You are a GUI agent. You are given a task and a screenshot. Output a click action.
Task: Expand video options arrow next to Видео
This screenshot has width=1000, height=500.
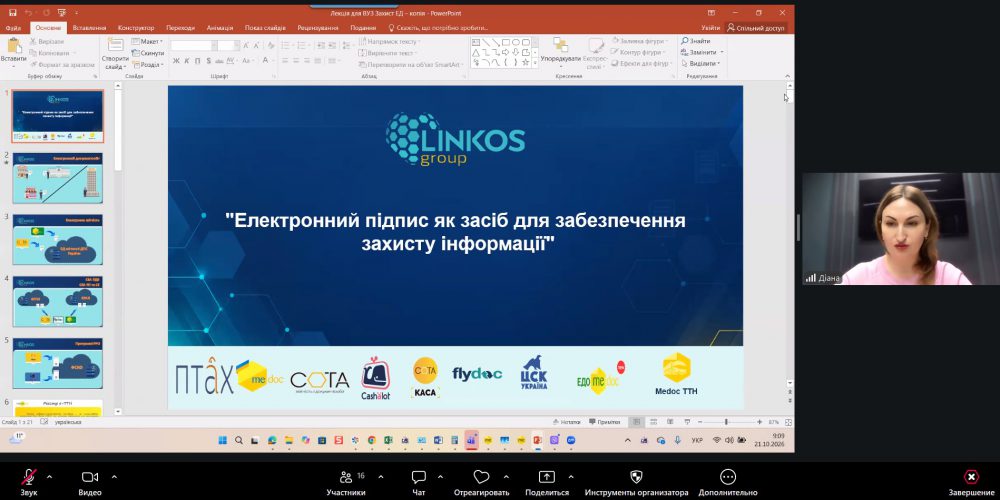click(x=114, y=476)
